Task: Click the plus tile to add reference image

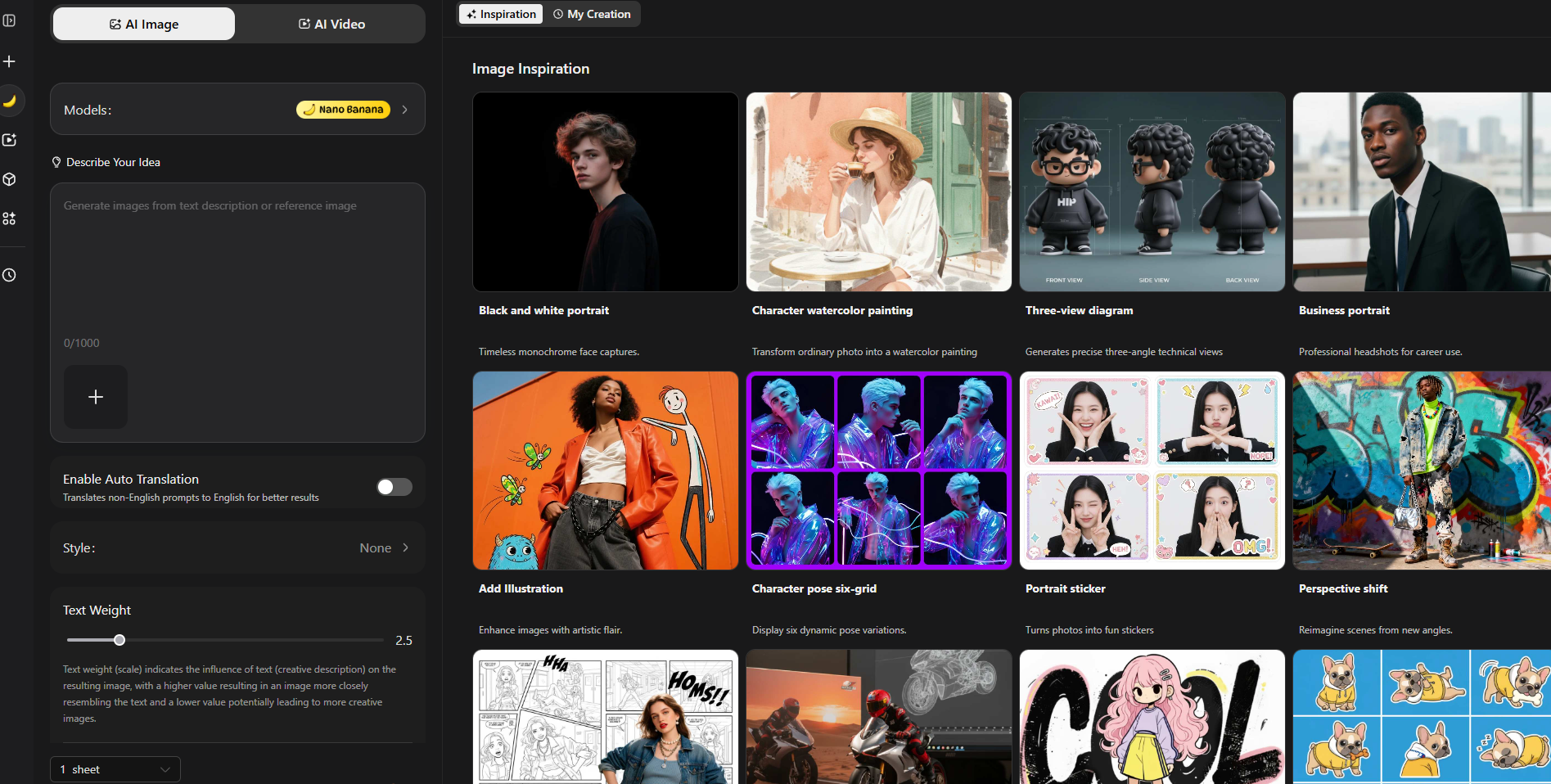Action: (96, 397)
